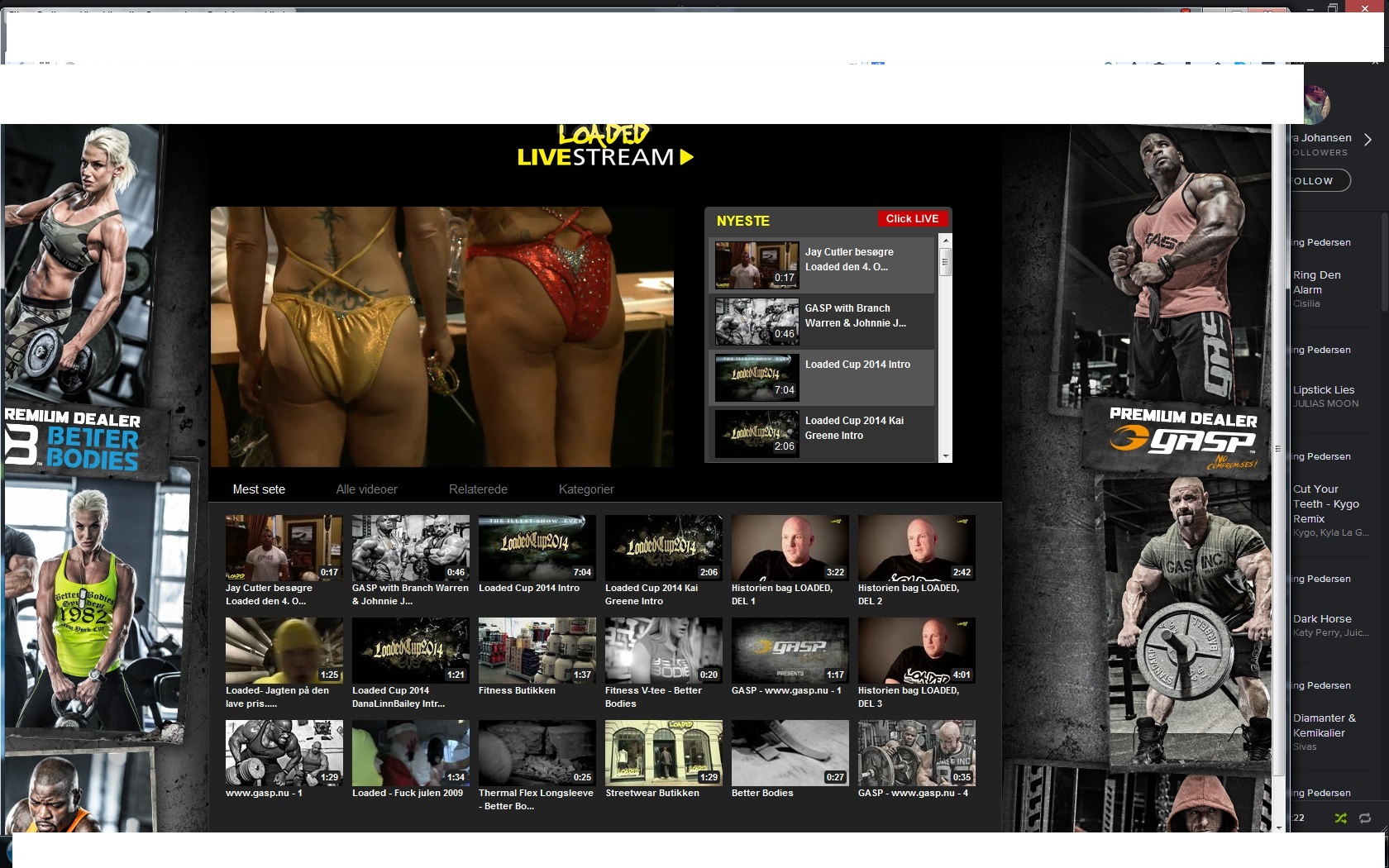The image size is (1389, 868).
Task: Click the Follow button in sidebar
Action: click(x=1320, y=180)
